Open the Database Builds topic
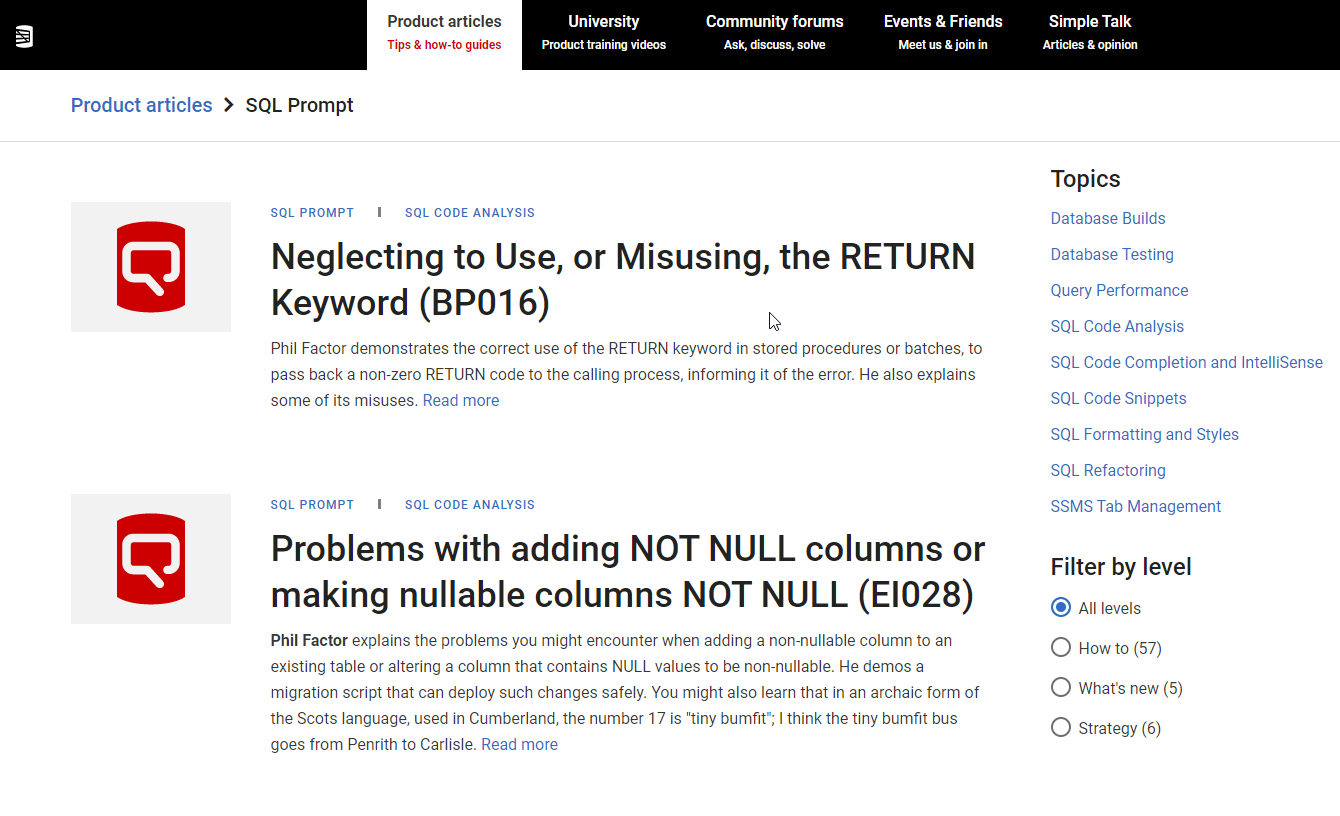Image resolution: width=1340 pixels, height=816 pixels. pos(1107,218)
